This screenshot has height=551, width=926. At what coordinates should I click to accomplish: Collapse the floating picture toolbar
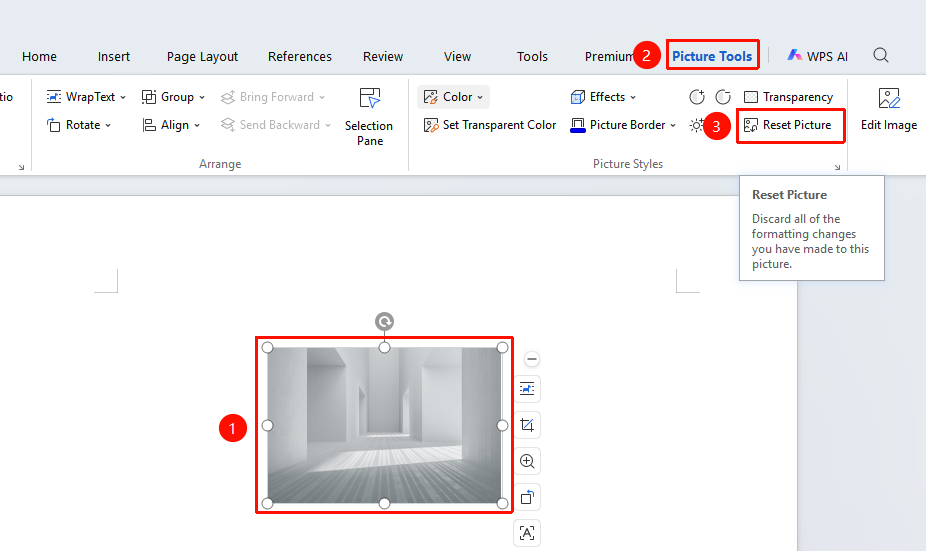(532, 358)
